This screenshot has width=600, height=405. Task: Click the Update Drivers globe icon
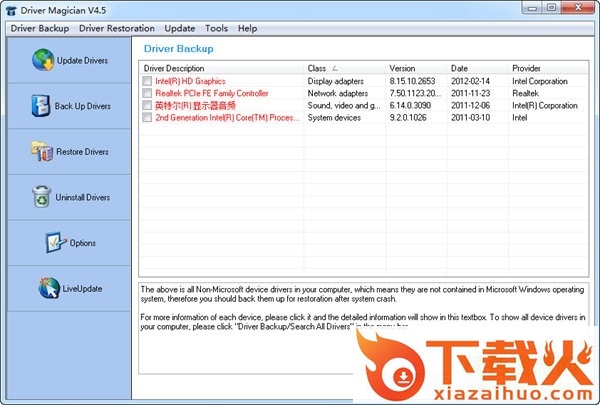pyautogui.click(x=43, y=60)
